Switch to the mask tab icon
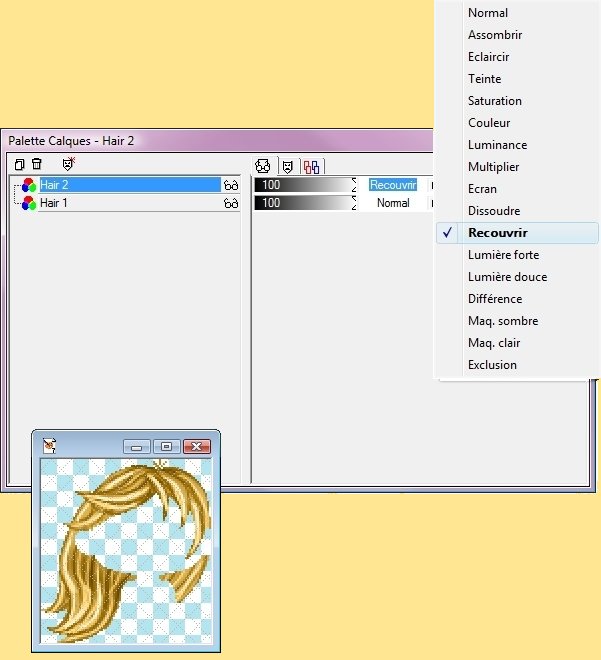 click(287, 166)
